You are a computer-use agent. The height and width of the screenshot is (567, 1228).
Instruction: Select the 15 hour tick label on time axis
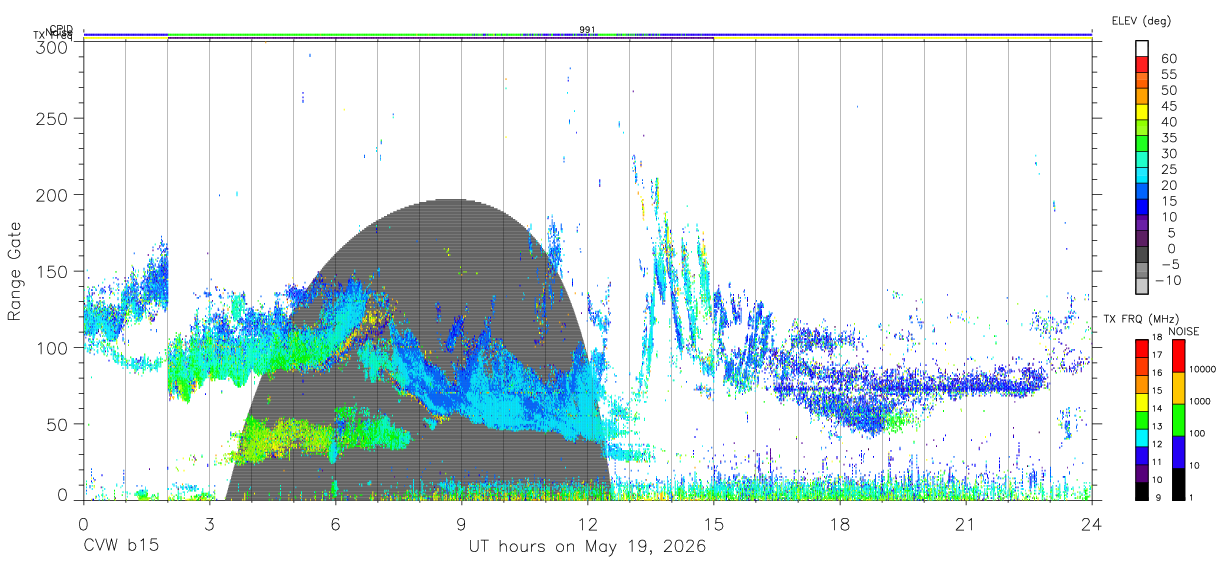click(x=713, y=523)
